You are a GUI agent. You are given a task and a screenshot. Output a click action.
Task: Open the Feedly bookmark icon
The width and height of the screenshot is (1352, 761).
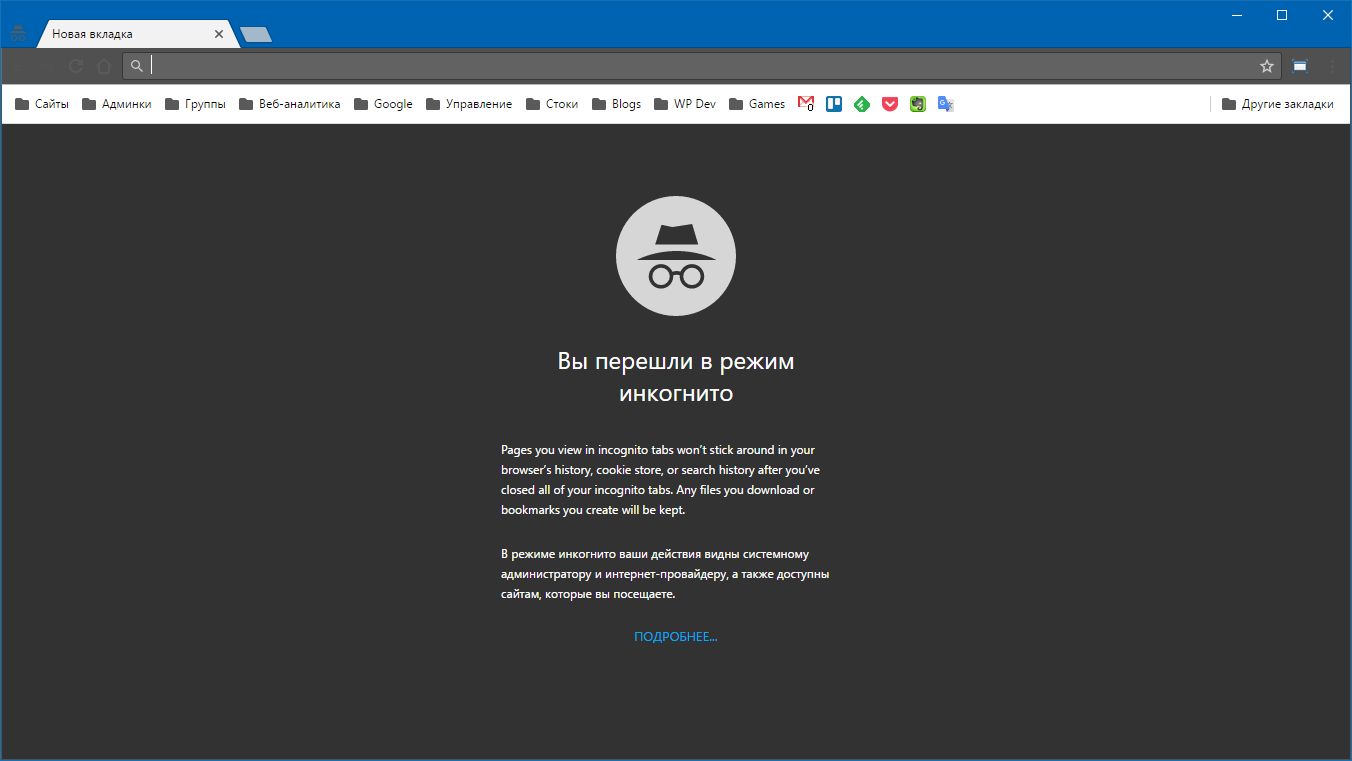pos(862,104)
